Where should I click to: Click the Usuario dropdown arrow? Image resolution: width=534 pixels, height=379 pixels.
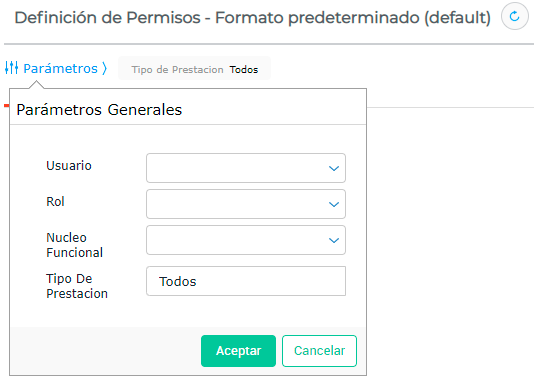click(334, 168)
